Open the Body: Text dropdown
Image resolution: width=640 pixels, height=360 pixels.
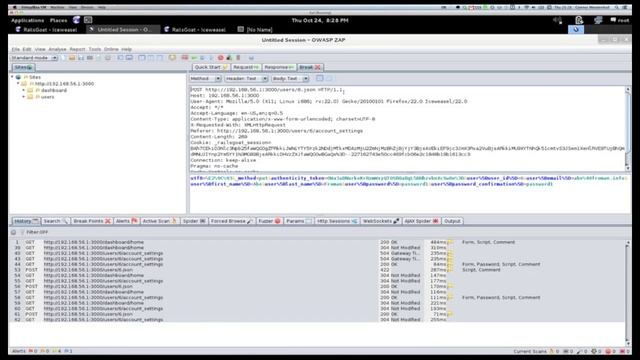(x=290, y=78)
